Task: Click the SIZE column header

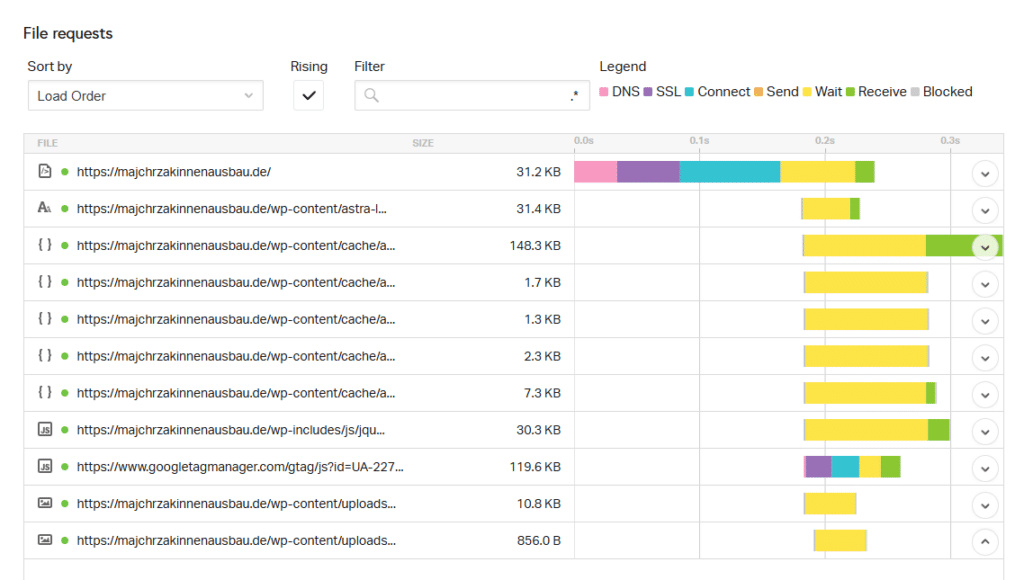Action: (422, 143)
